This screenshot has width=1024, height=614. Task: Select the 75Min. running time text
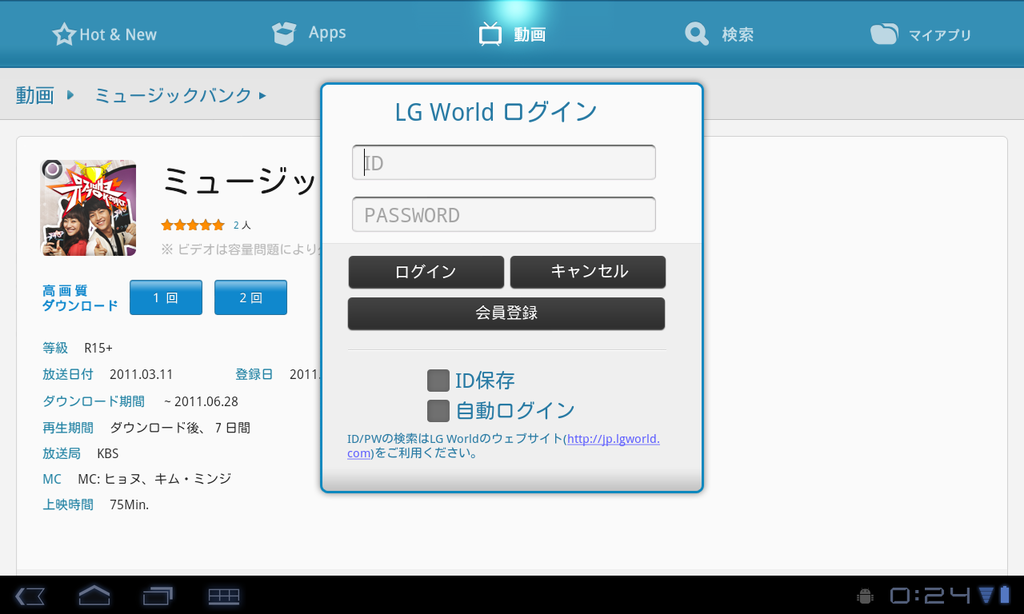[129, 505]
